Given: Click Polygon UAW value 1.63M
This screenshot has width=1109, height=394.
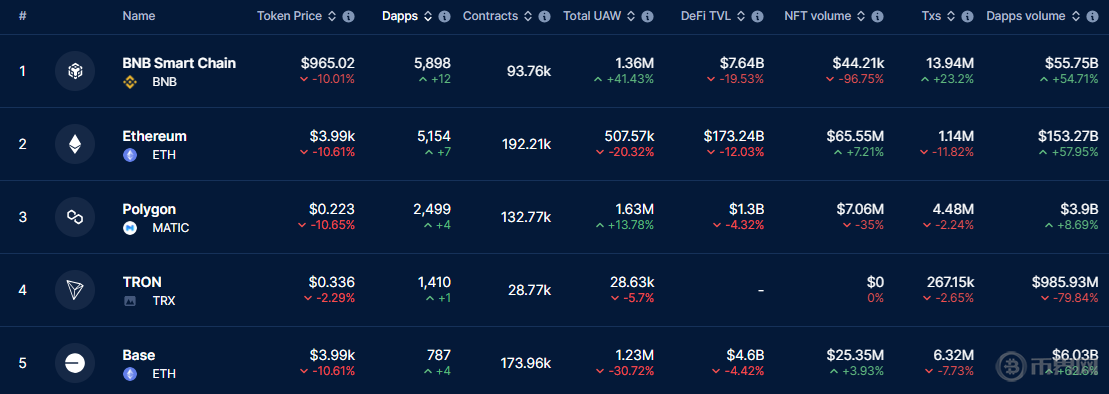Looking at the screenshot, I should pyautogui.click(x=635, y=209).
